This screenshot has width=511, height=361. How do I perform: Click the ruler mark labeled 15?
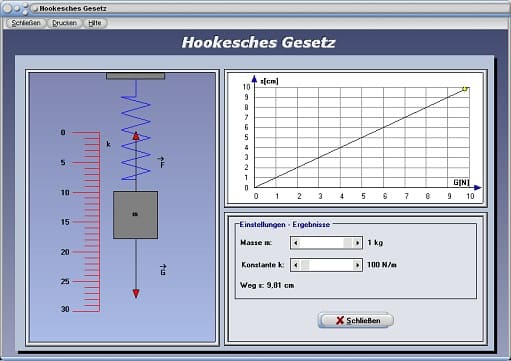[x=65, y=222]
